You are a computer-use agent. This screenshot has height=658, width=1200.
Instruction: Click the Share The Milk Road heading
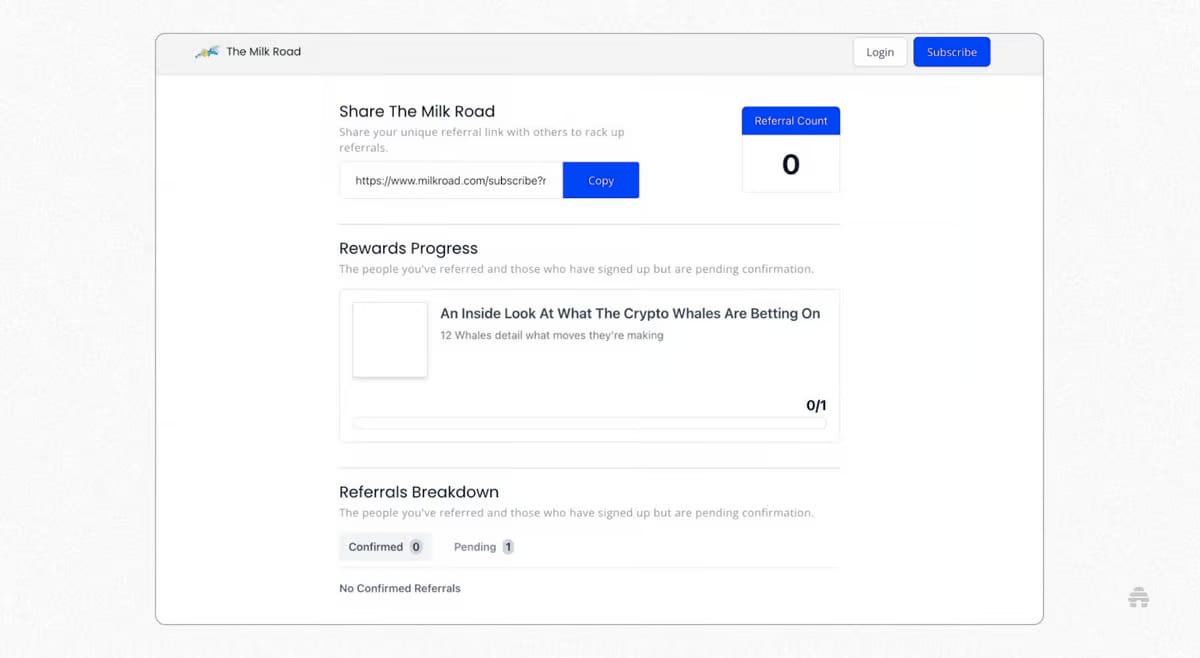[416, 111]
